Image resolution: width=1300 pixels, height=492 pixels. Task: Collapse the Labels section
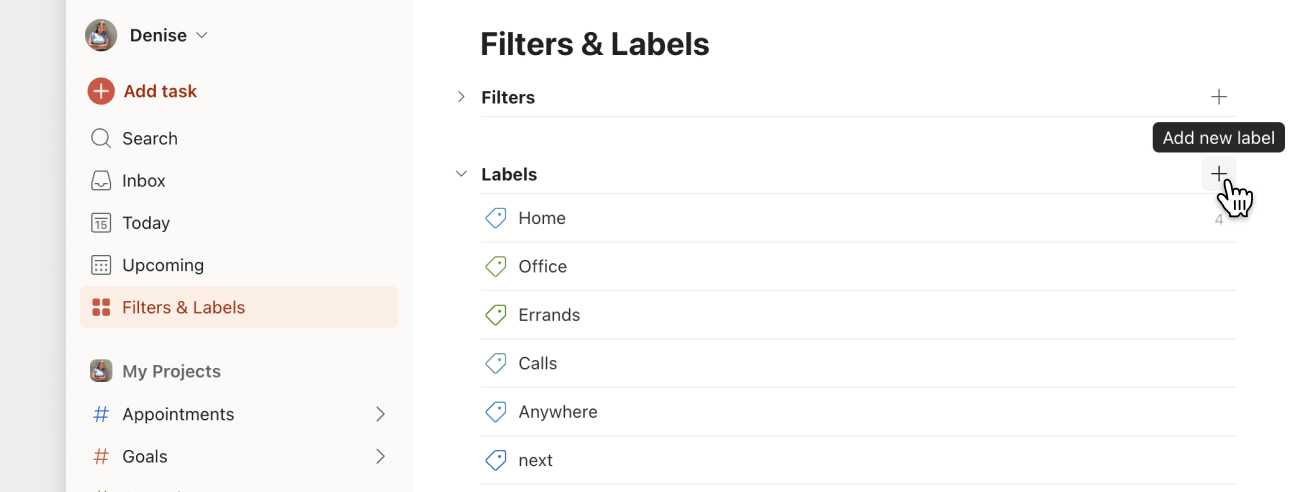461,174
